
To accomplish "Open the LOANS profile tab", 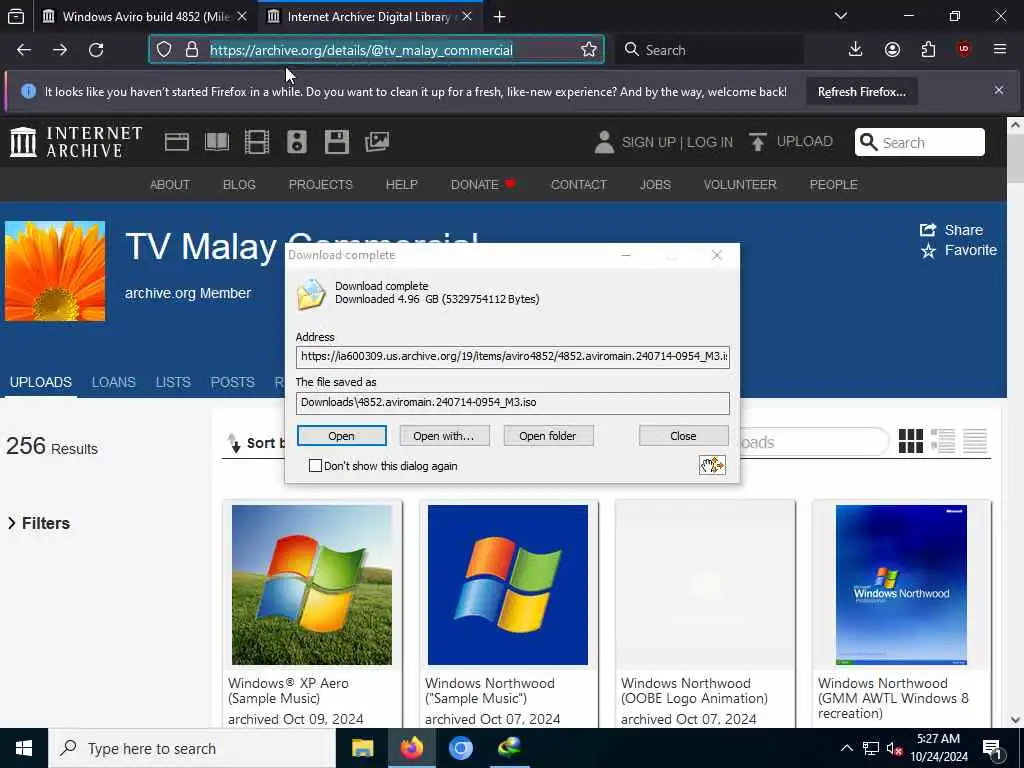I will click(x=114, y=382).
